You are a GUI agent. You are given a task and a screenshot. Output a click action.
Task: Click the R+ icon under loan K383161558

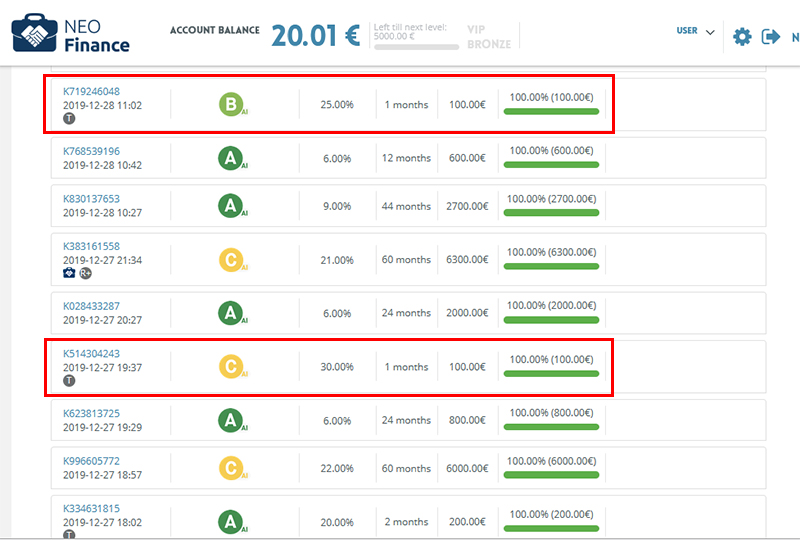pyautogui.click(x=85, y=273)
